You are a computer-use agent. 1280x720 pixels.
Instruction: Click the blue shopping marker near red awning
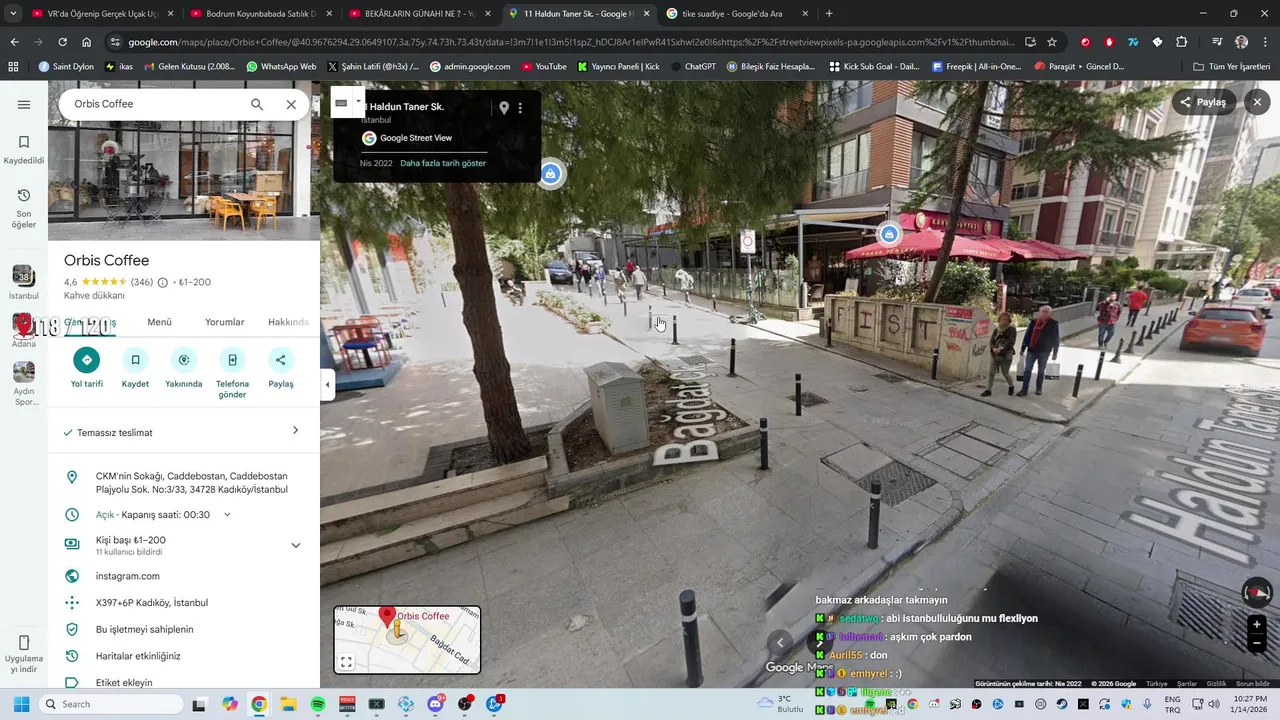(889, 234)
